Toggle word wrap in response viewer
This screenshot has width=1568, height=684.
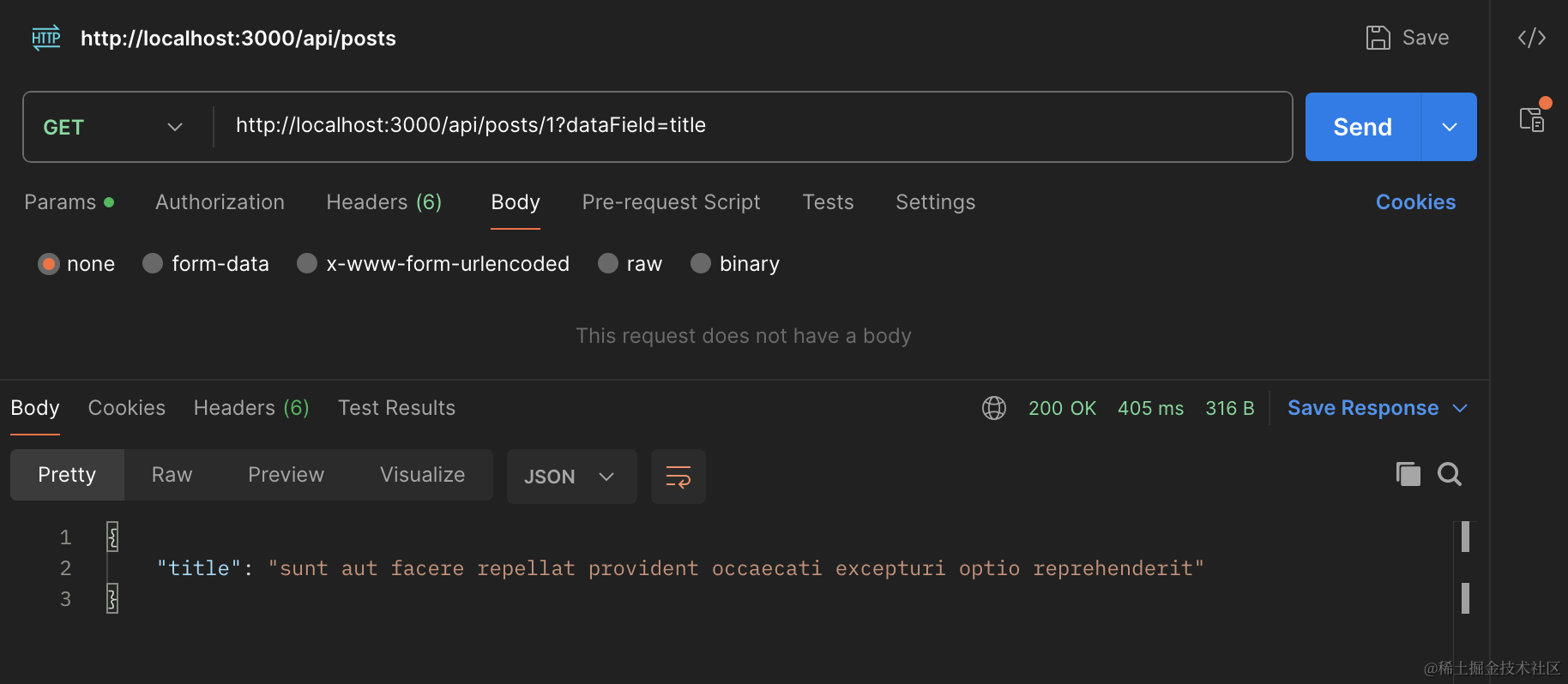click(678, 477)
